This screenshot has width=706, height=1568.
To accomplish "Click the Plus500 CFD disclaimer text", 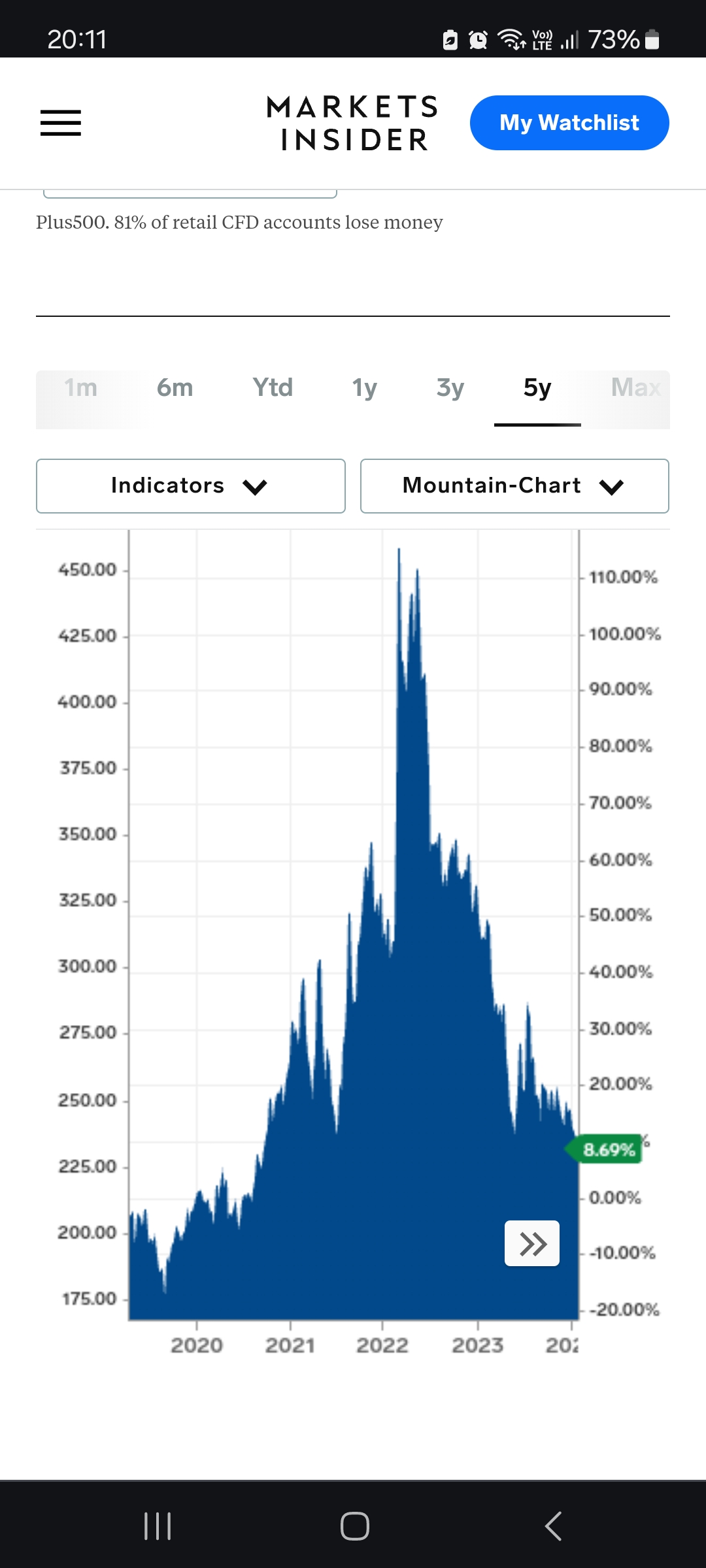I will [x=239, y=222].
